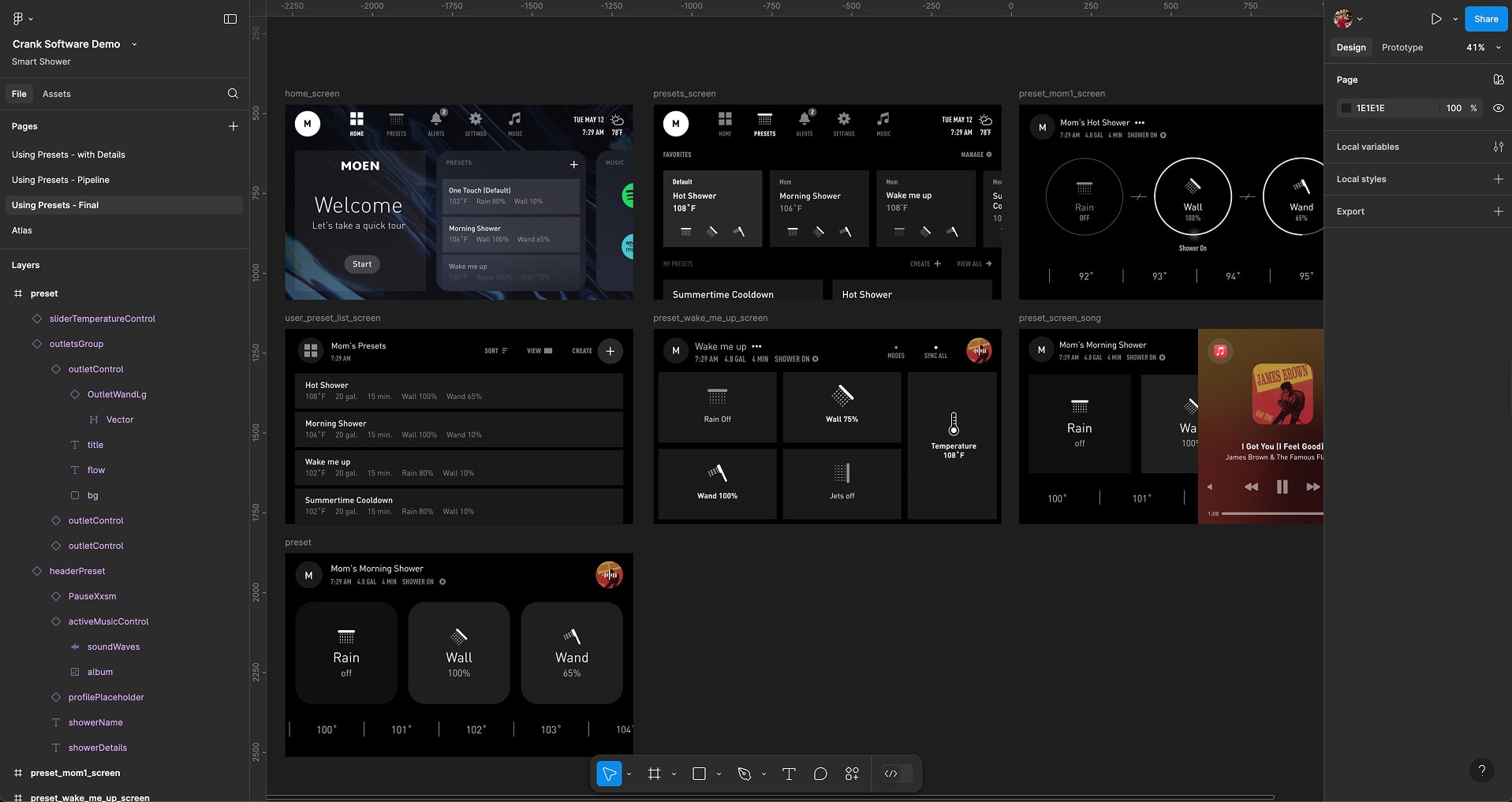Select the headerPreset layer
This screenshot has height=802, width=1512.
[77, 571]
